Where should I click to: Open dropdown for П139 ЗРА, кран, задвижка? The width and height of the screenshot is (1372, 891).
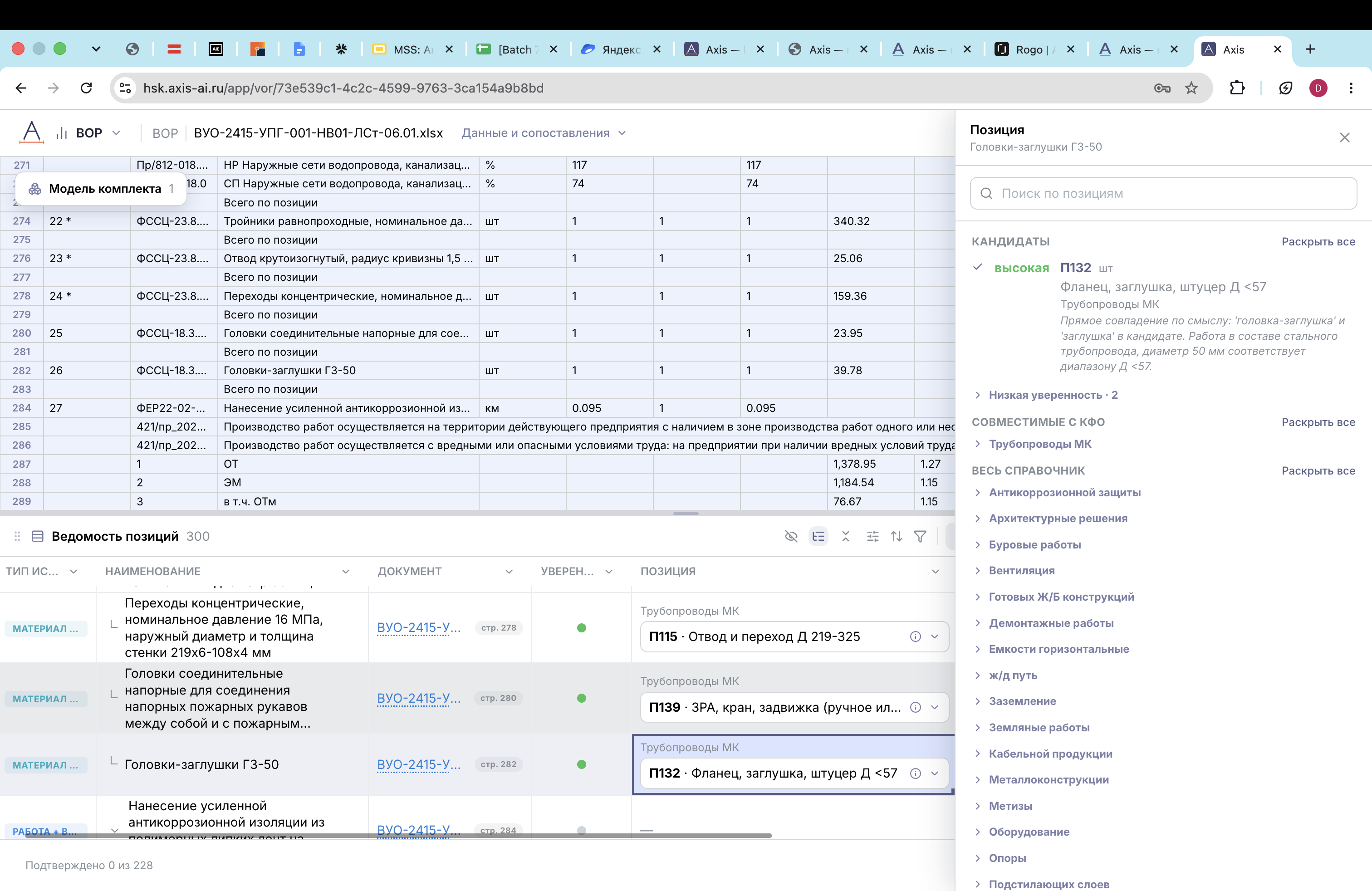coord(935,708)
